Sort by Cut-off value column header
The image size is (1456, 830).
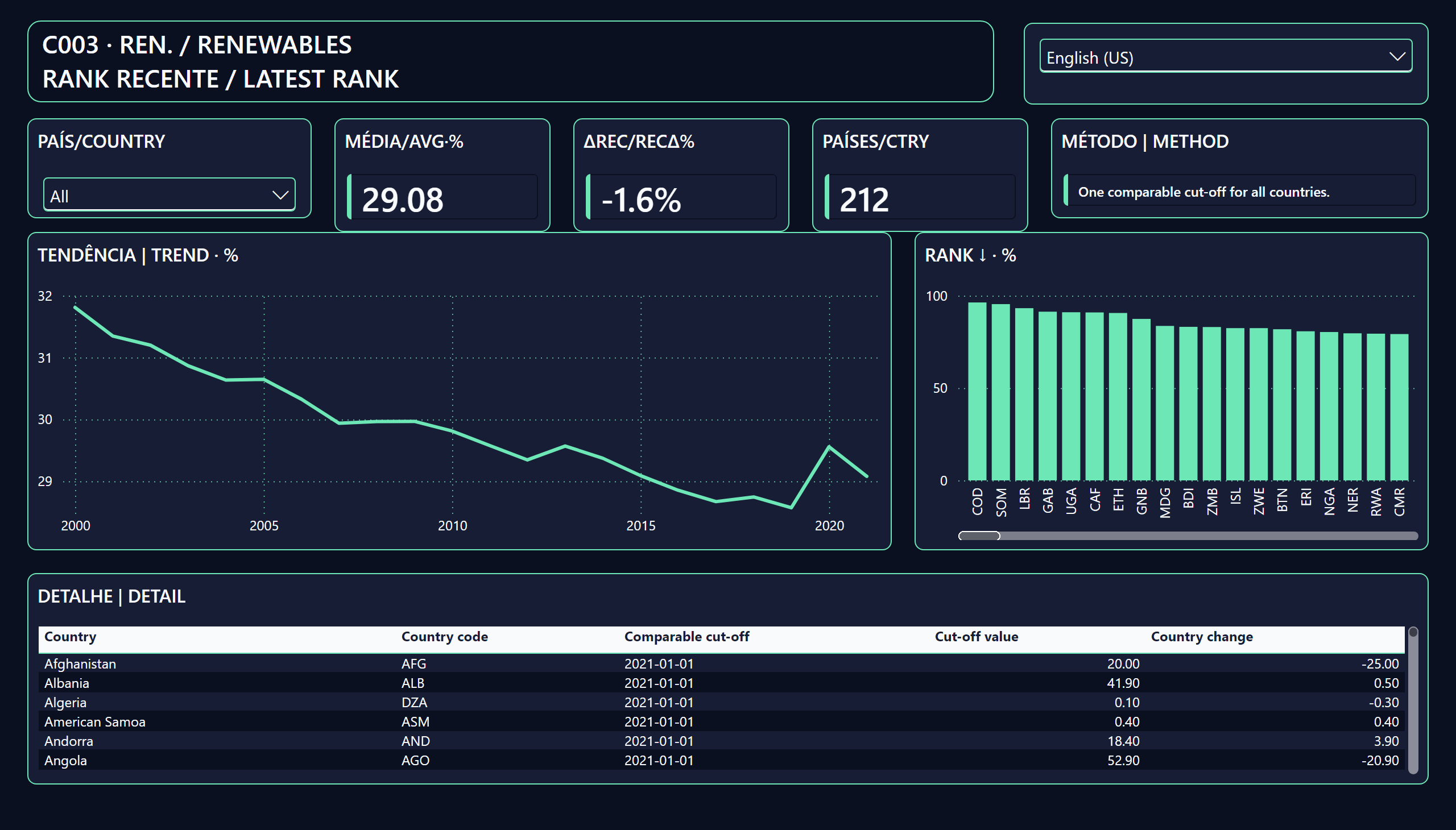[x=976, y=637]
